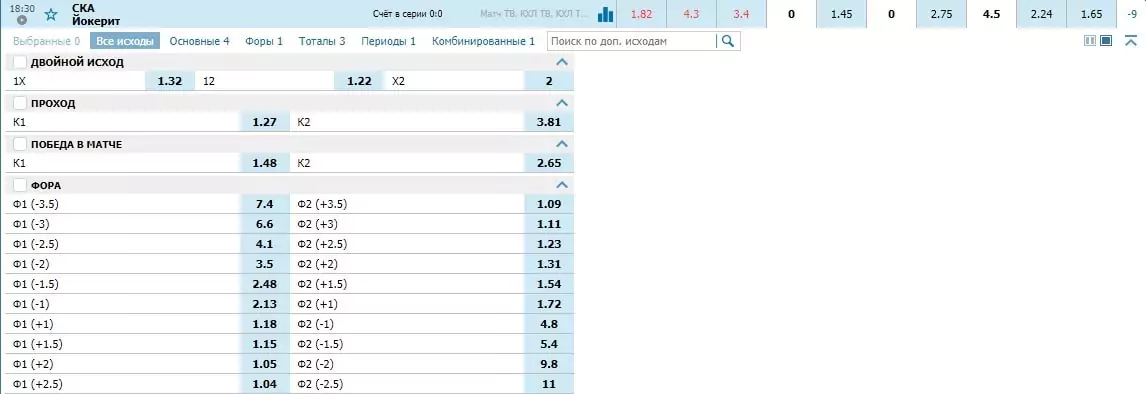Select Ф1 (-1.5) odds 2.48

265,284
